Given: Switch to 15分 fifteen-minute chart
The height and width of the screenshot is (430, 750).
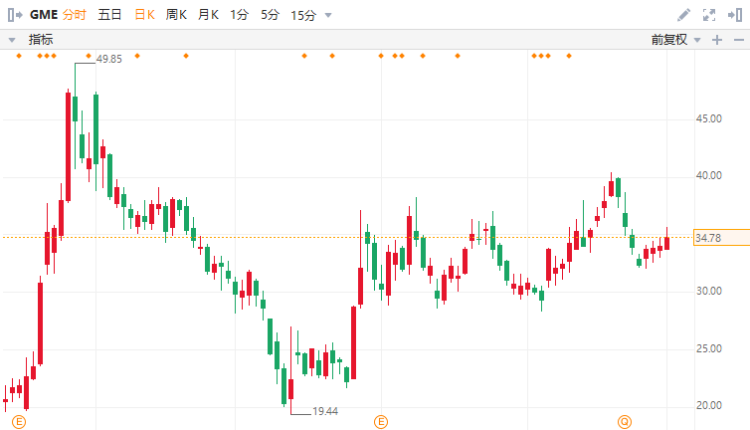Looking at the screenshot, I should (303, 15).
